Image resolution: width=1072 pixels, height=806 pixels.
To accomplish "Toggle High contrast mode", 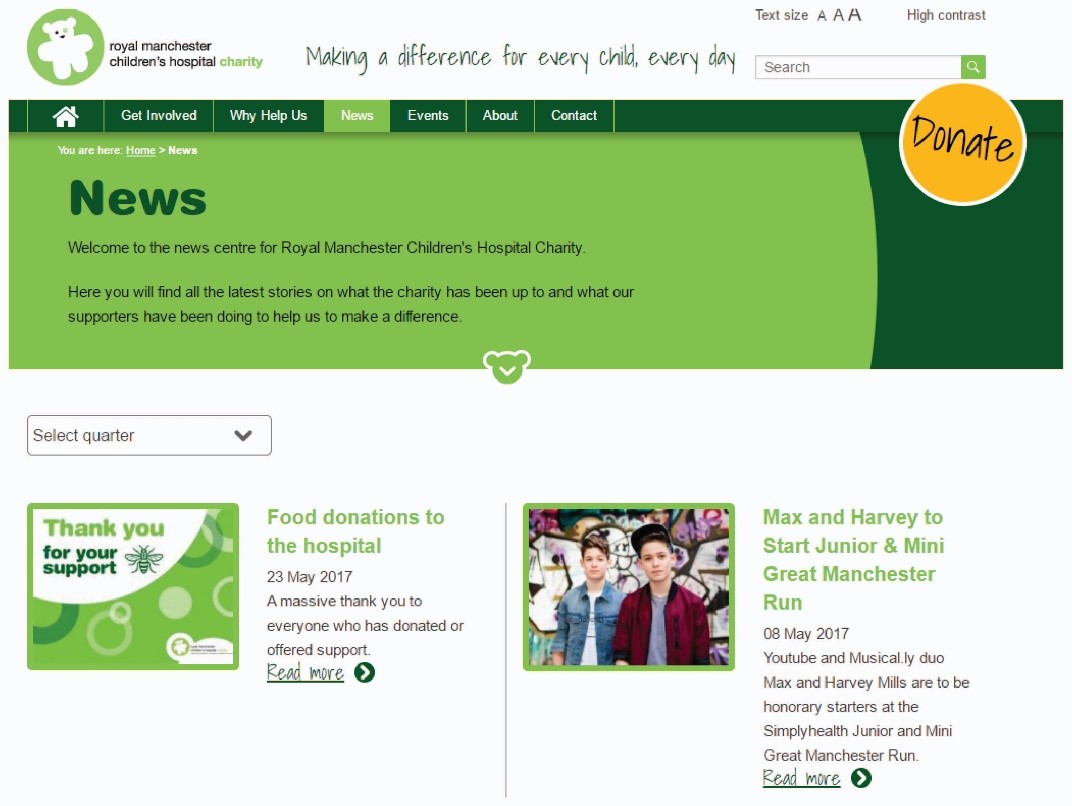I will point(946,15).
